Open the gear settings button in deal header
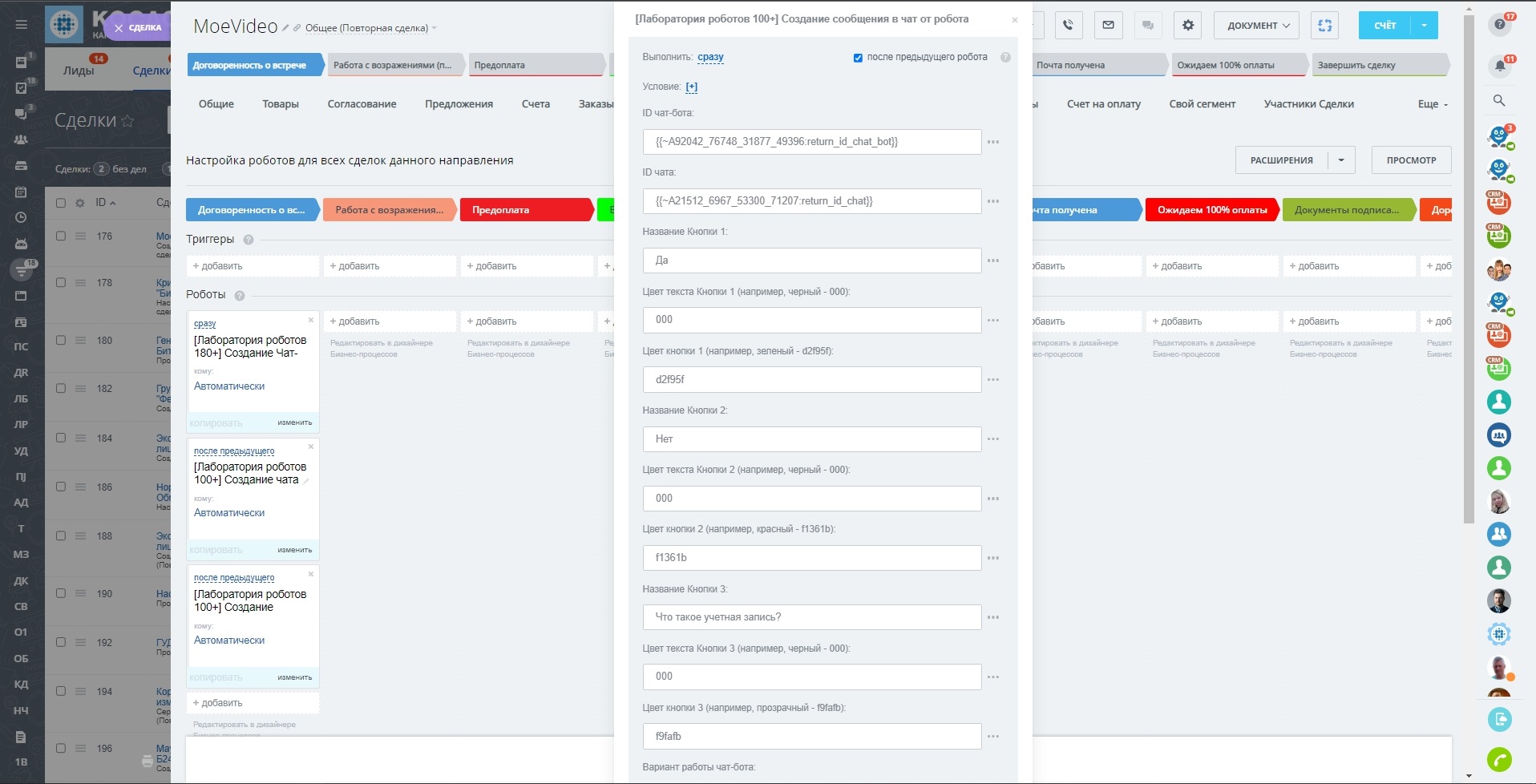This screenshot has height=784, width=1536. click(x=1188, y=25)
